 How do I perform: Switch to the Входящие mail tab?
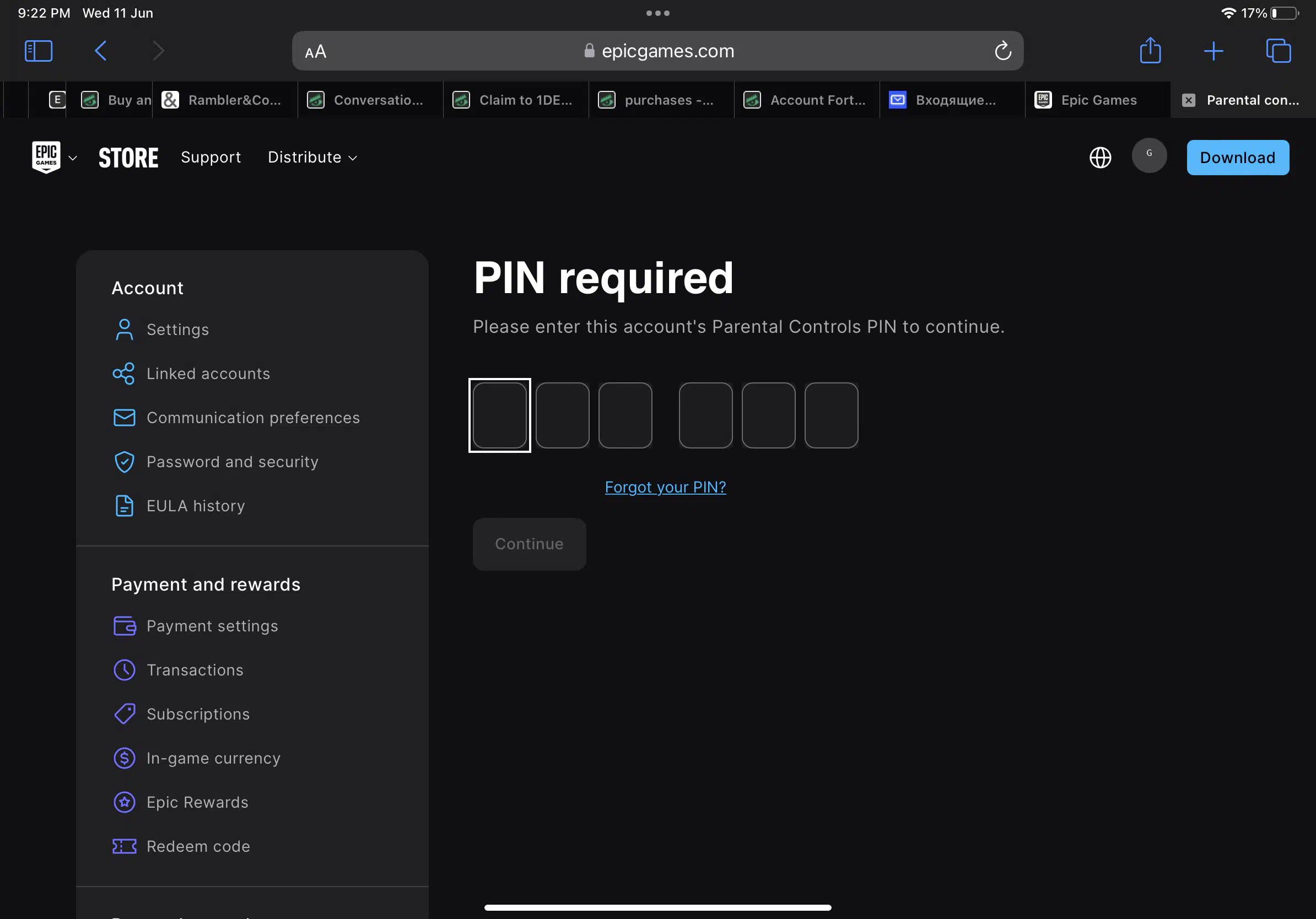click(x=952, y=100)
